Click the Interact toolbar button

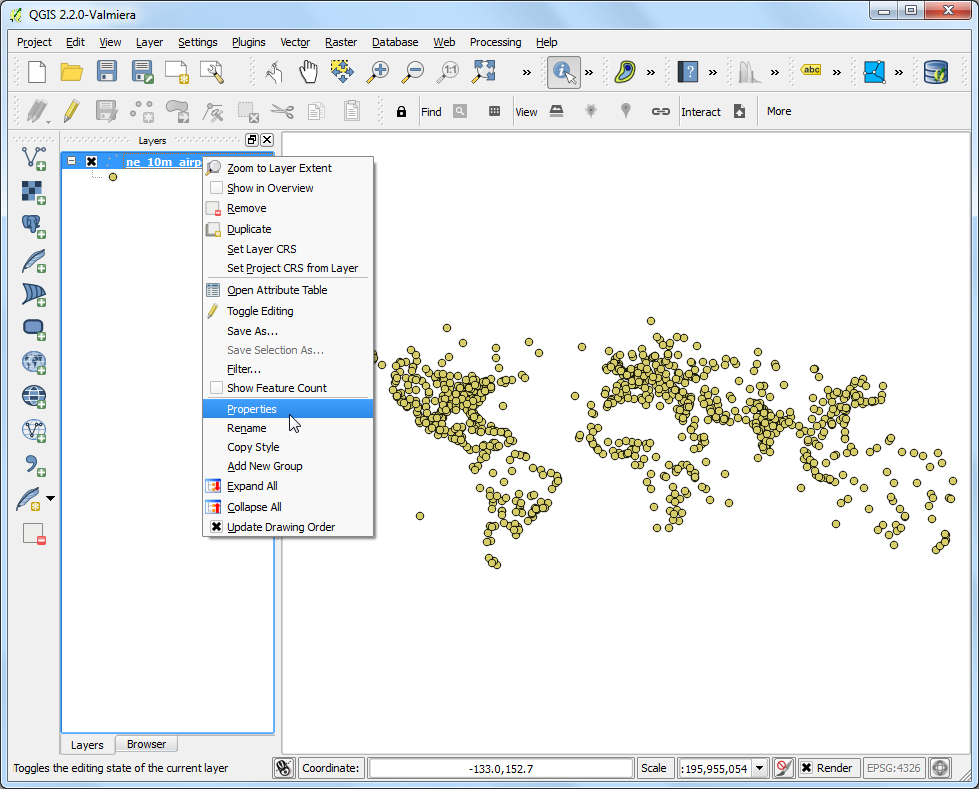(701, 112)
